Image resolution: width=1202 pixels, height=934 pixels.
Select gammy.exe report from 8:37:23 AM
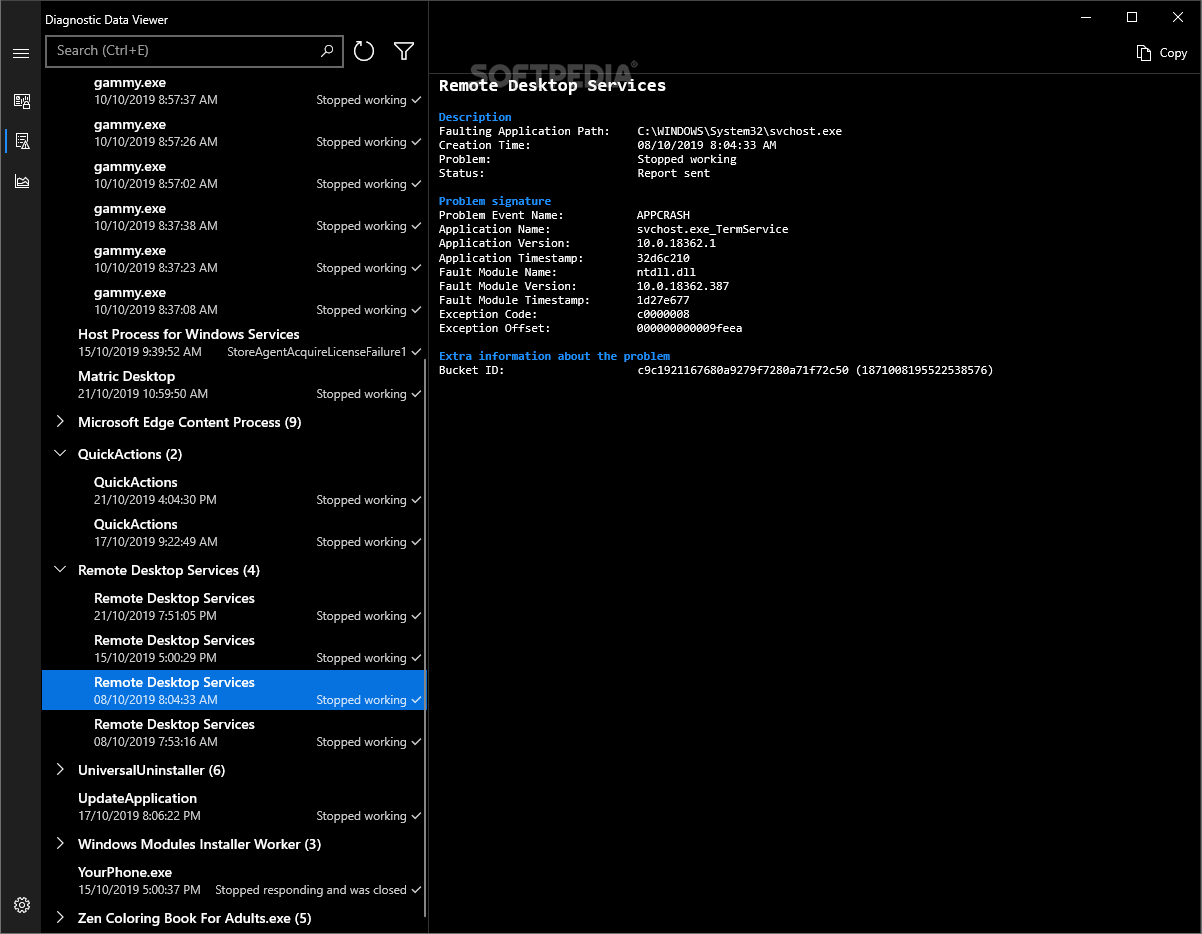[234, 259]
